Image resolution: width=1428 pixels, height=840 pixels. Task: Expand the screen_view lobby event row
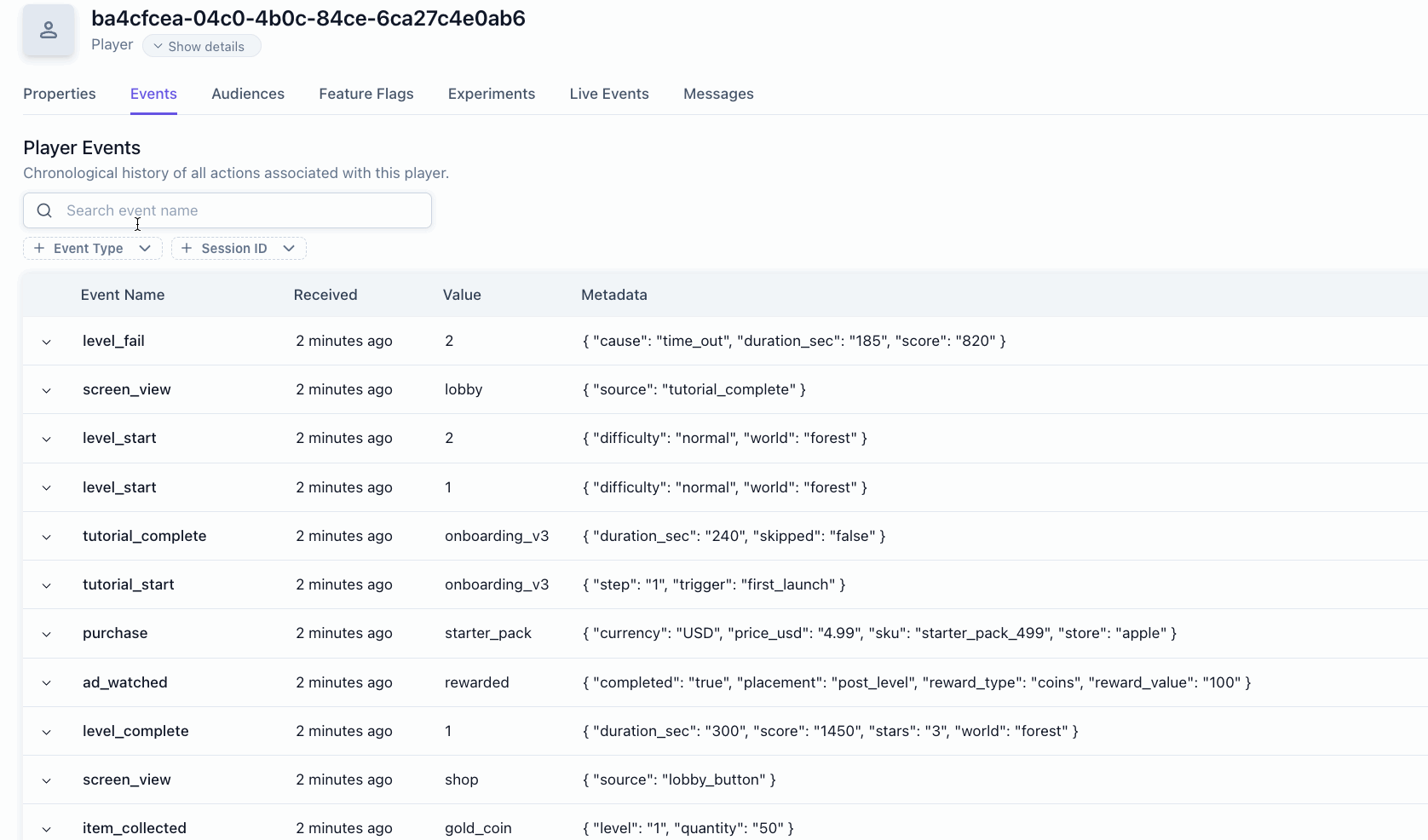click(47, 390)
